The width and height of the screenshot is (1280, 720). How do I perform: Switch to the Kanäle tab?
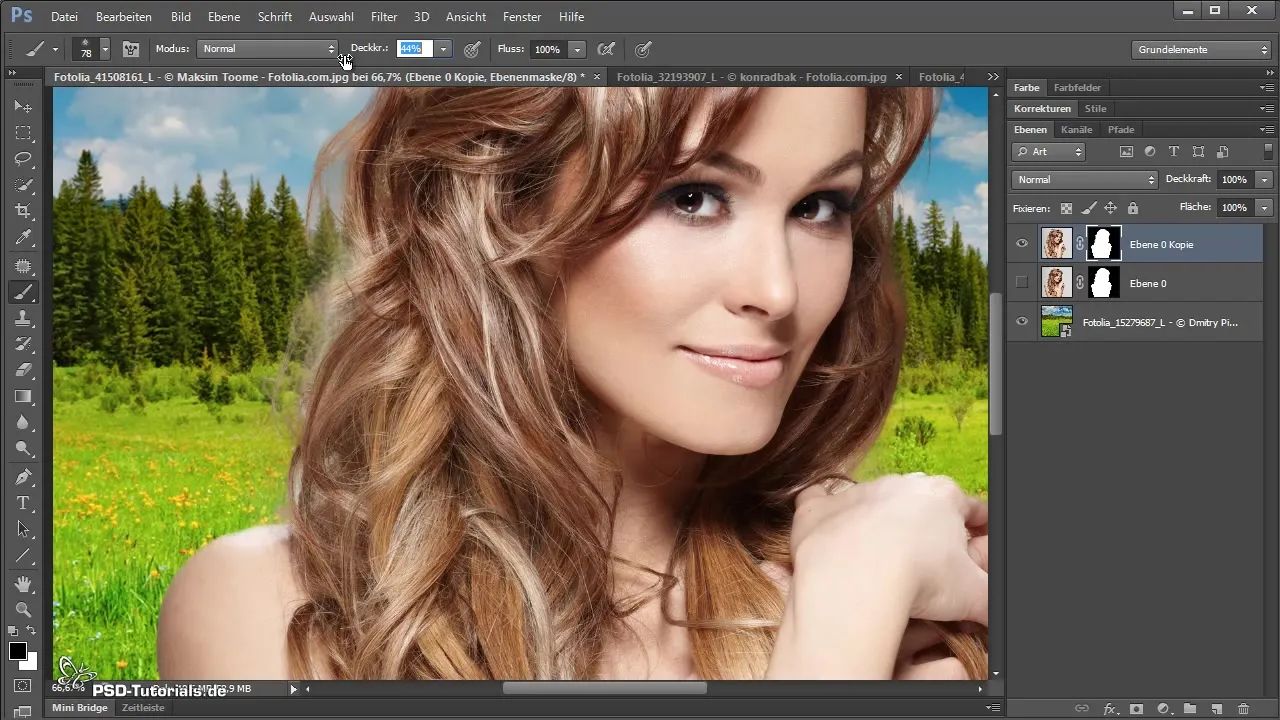[x=1076, y=130]
